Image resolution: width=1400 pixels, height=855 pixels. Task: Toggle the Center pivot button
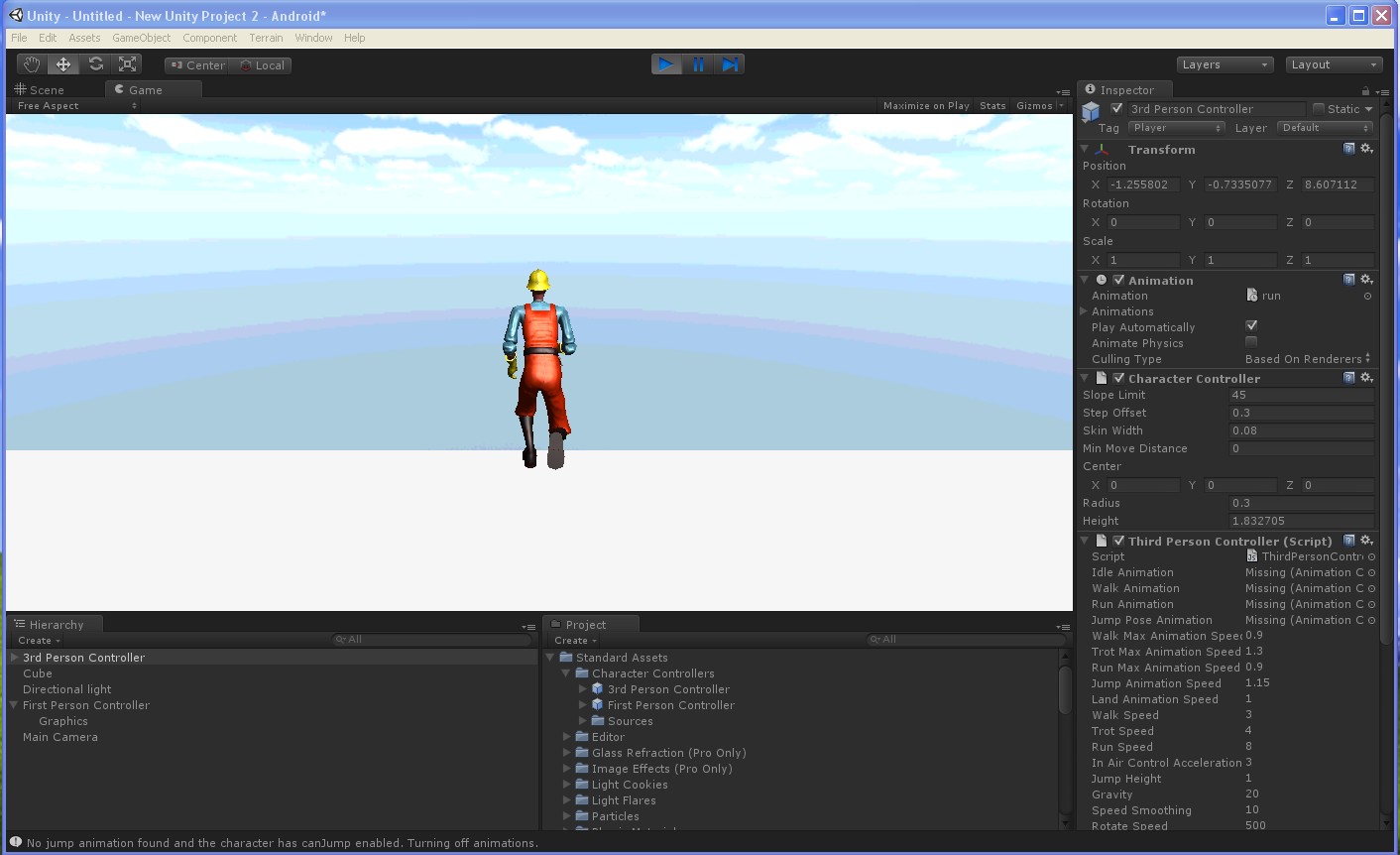point(197,65)
